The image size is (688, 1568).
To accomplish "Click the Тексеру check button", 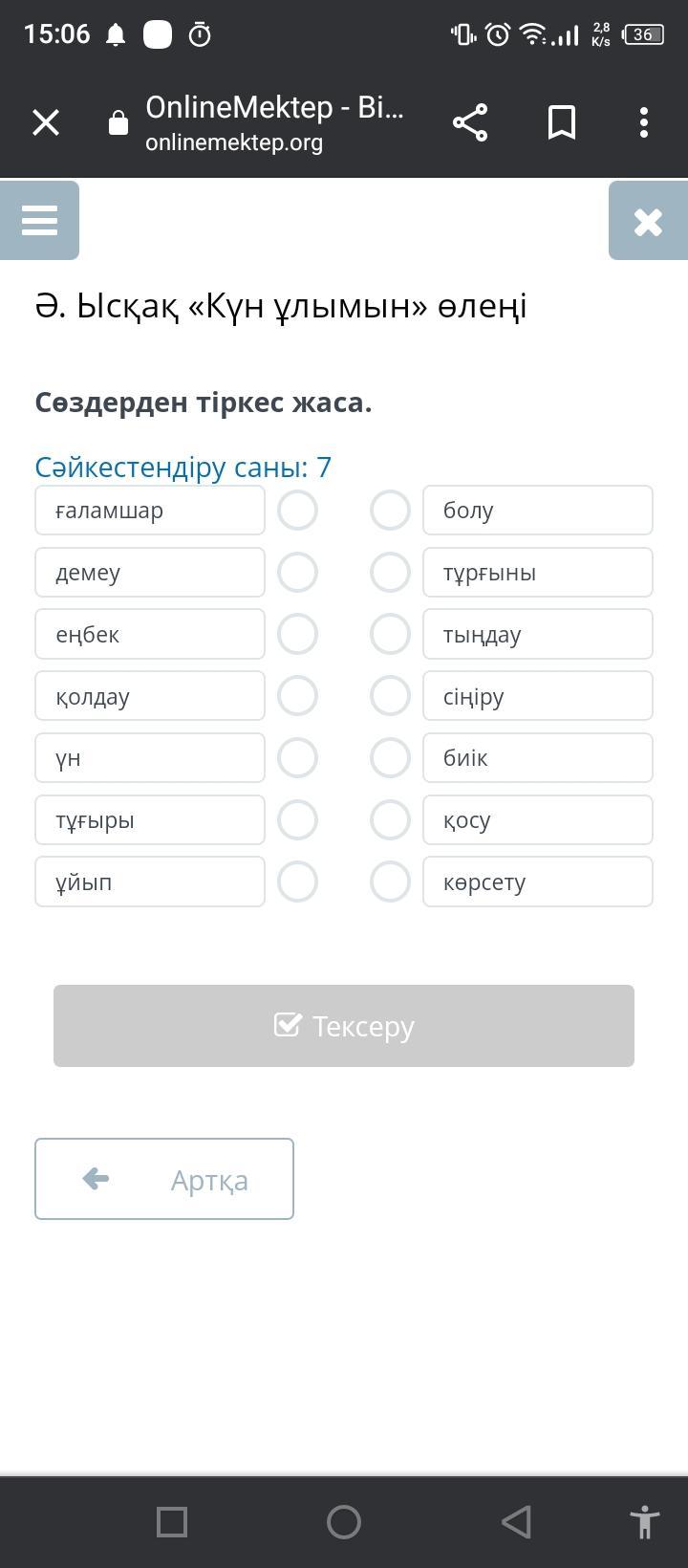I will tap(344, 1026).
